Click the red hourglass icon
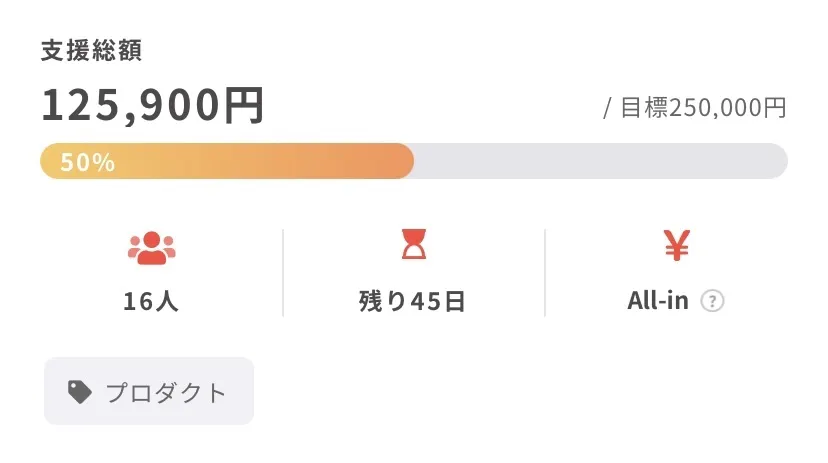 tap(413, 245)
